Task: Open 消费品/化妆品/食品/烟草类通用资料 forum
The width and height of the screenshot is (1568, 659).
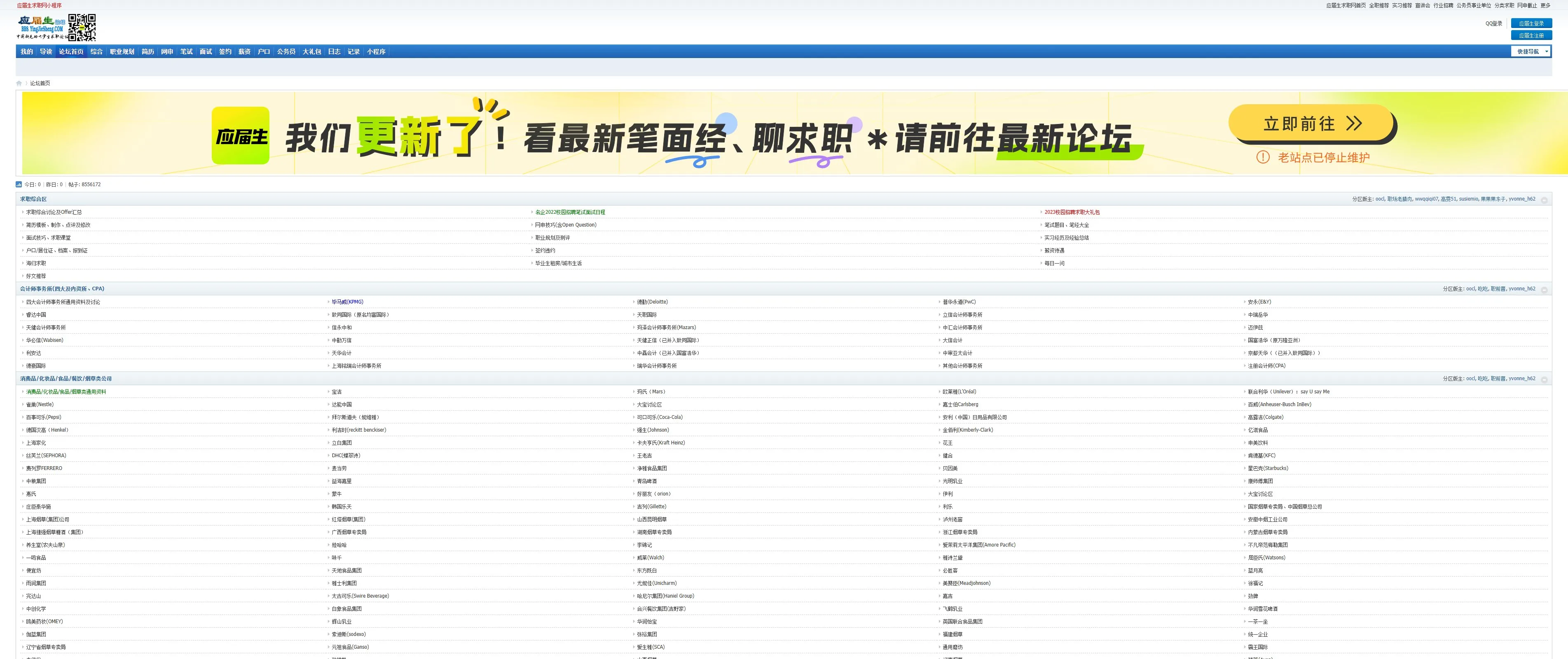Action: click(66, 392)
